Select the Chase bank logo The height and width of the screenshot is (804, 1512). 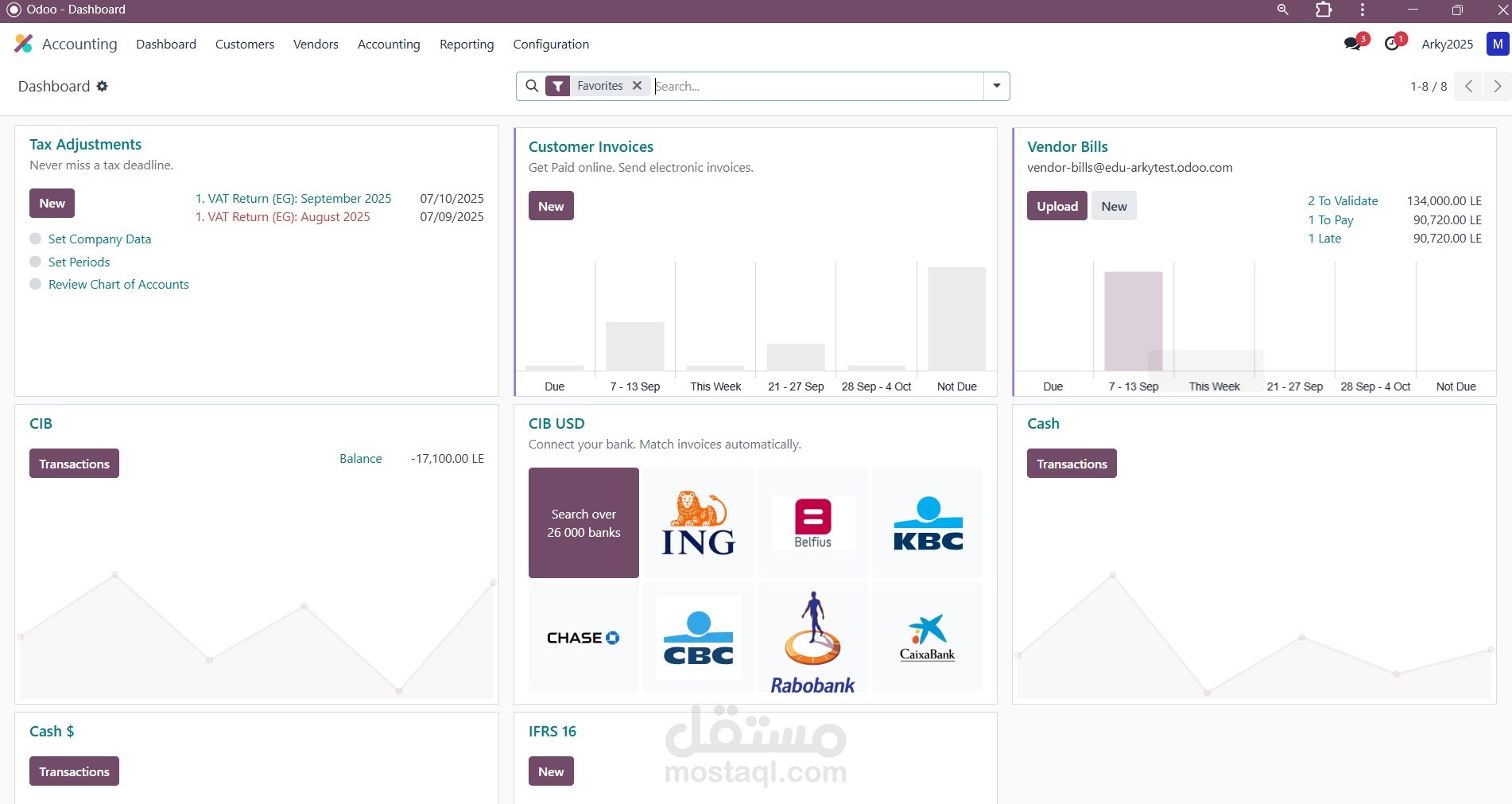pyautogui.click(x=583, y=638)
